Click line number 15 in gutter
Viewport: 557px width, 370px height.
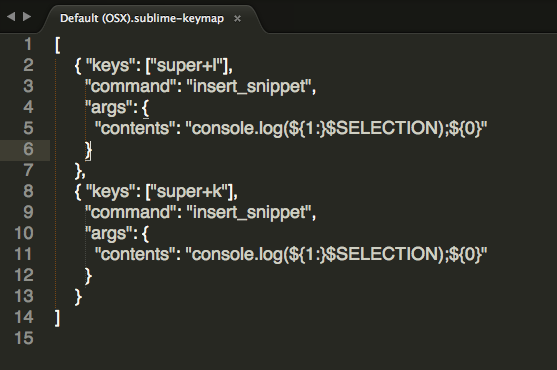point(24,338)
